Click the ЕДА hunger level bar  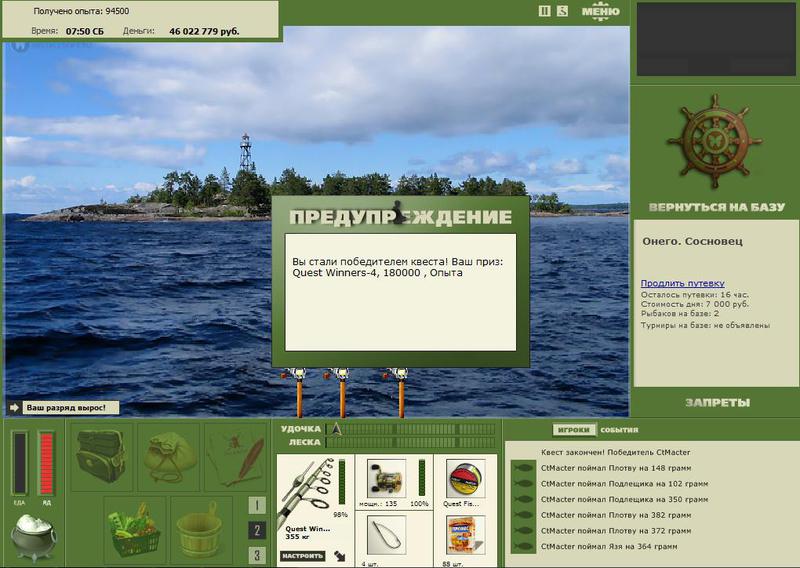coord(19,463)
